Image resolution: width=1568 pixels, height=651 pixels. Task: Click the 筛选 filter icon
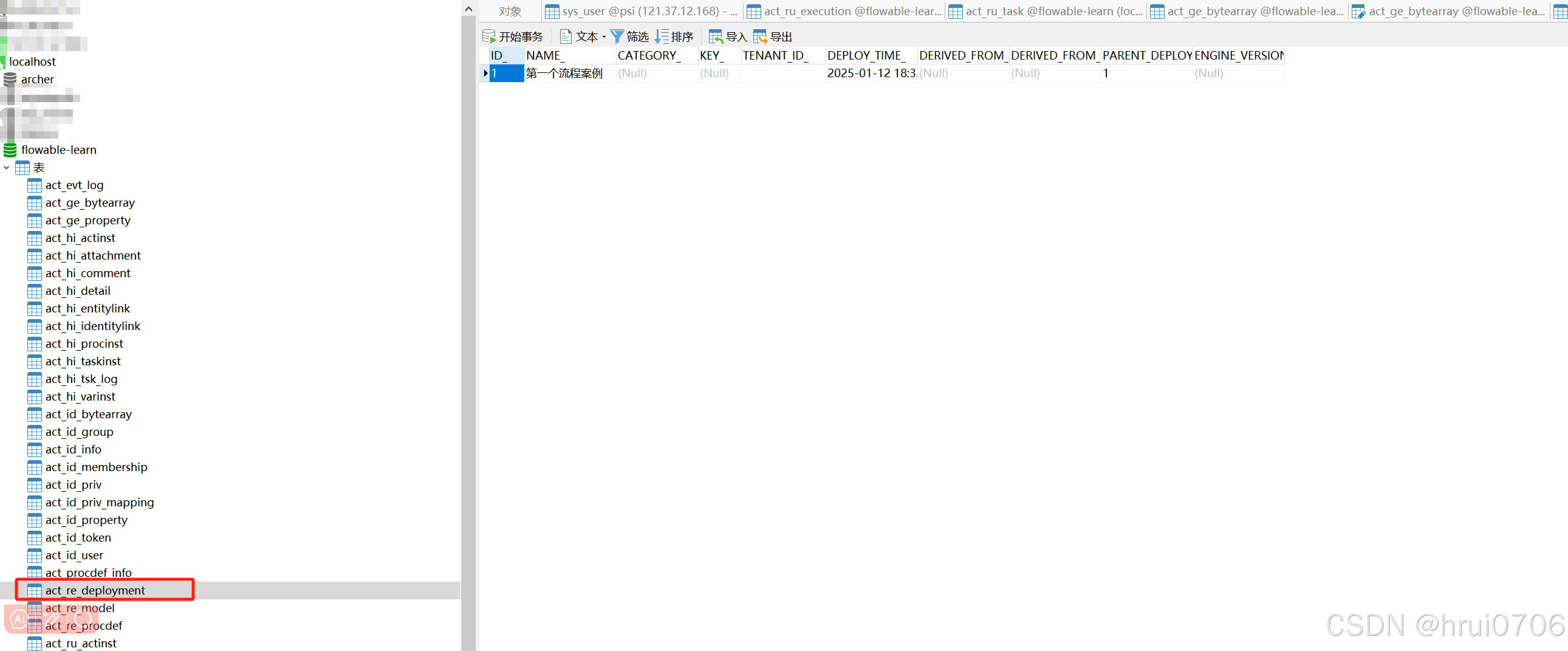tap(617, 36)
